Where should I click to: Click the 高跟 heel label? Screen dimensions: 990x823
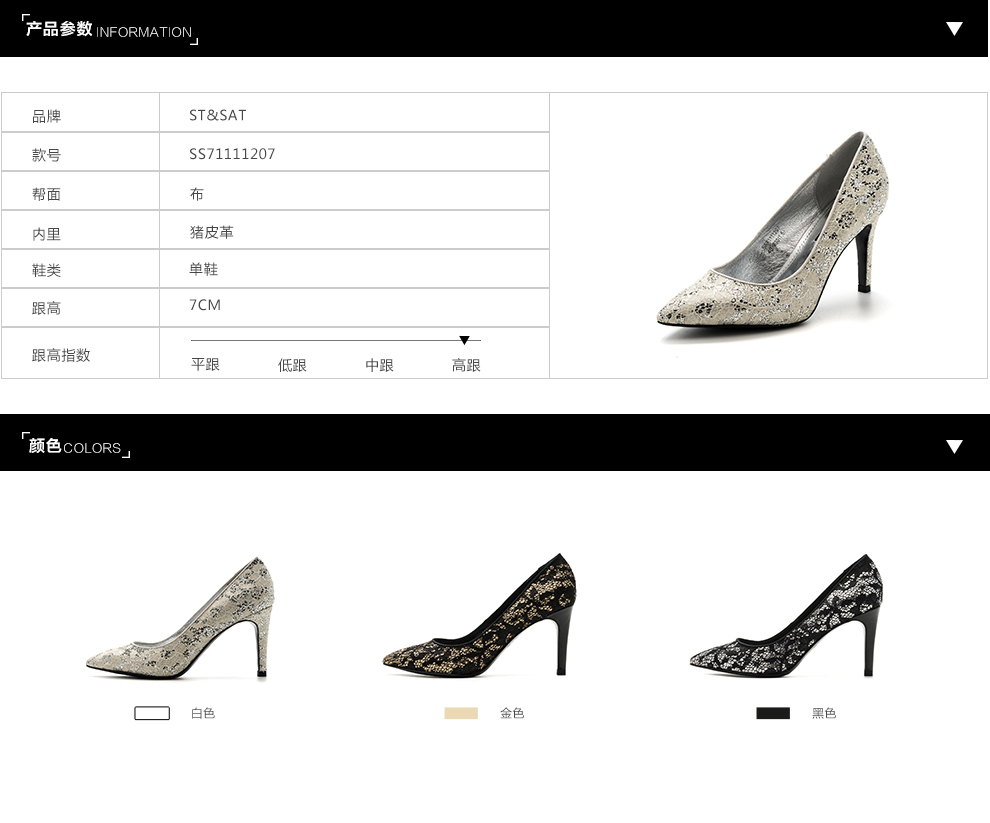[466, 365]
